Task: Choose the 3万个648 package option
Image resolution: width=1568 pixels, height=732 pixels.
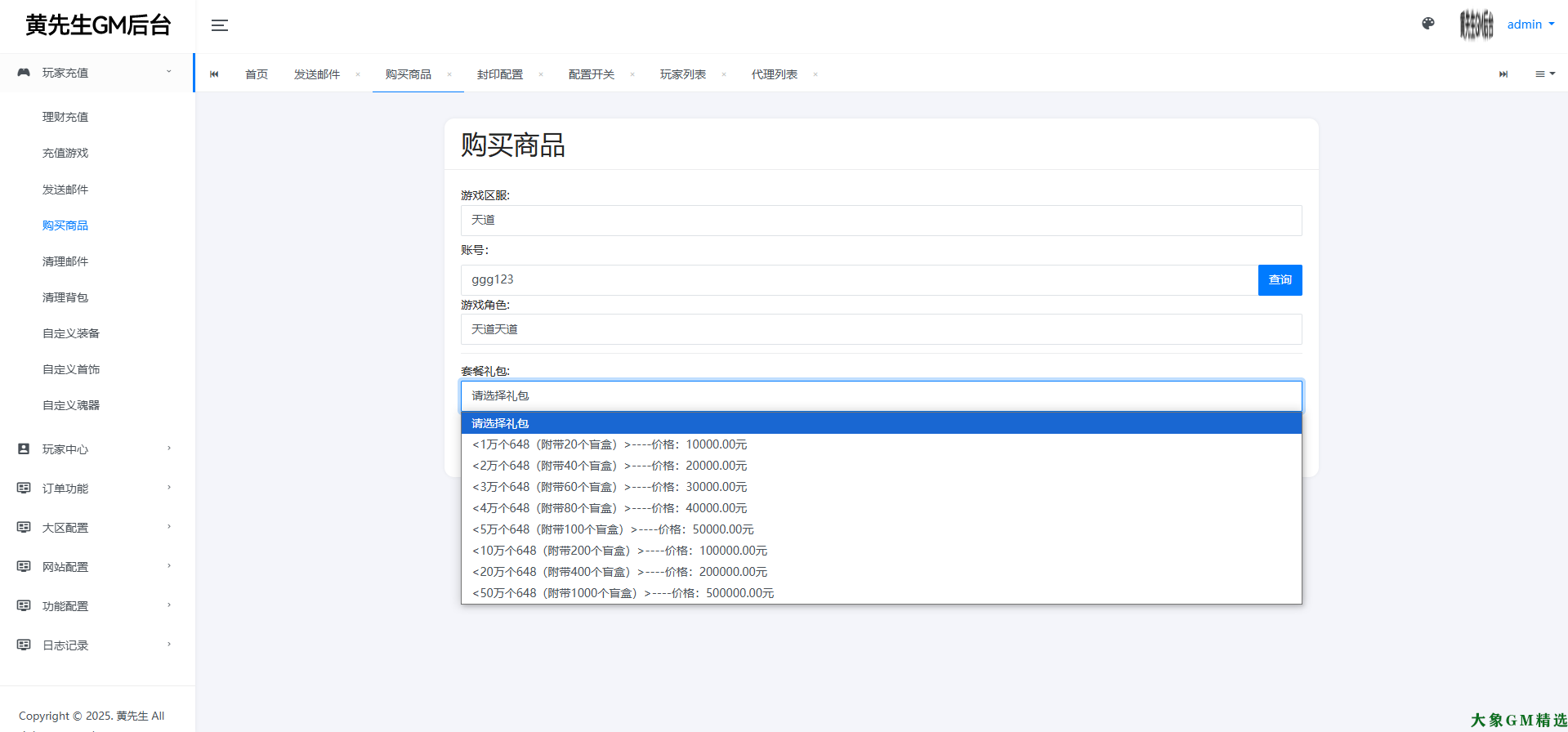Action: click(881, 487)
